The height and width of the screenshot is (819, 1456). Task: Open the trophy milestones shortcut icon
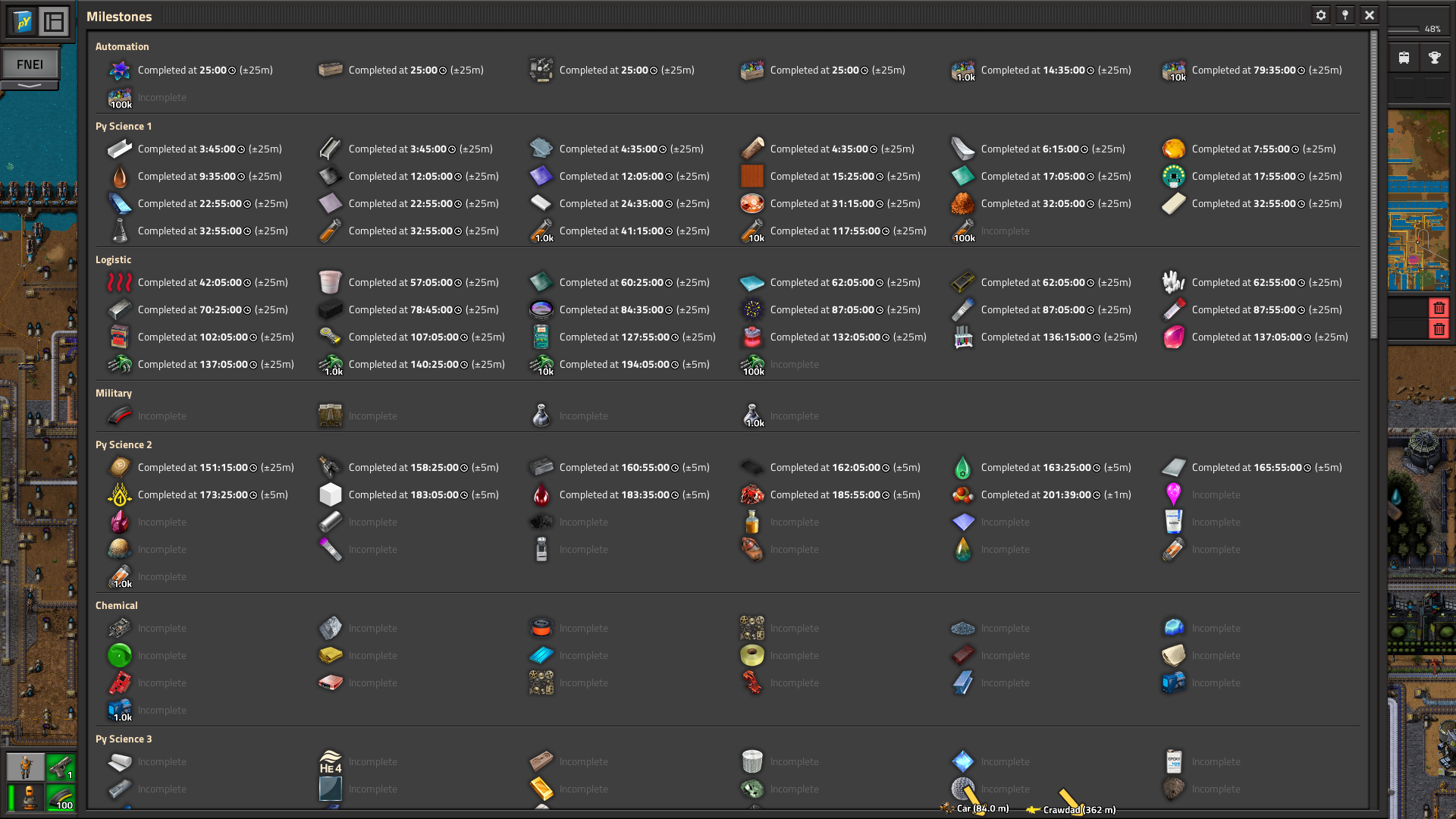[x=1434, y=58]
